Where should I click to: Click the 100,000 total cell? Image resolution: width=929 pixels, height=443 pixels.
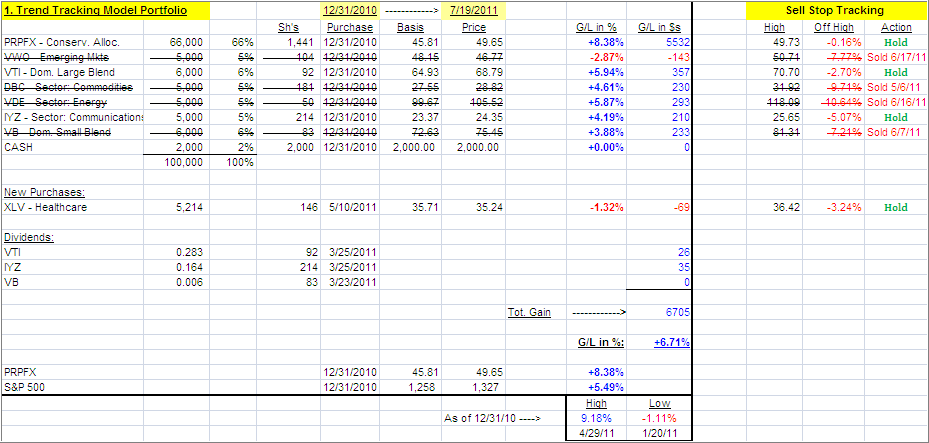[x=184, y=162]
